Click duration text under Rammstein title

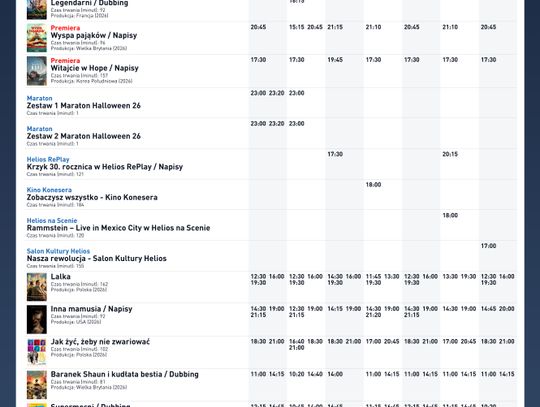[x=55, y=236]
